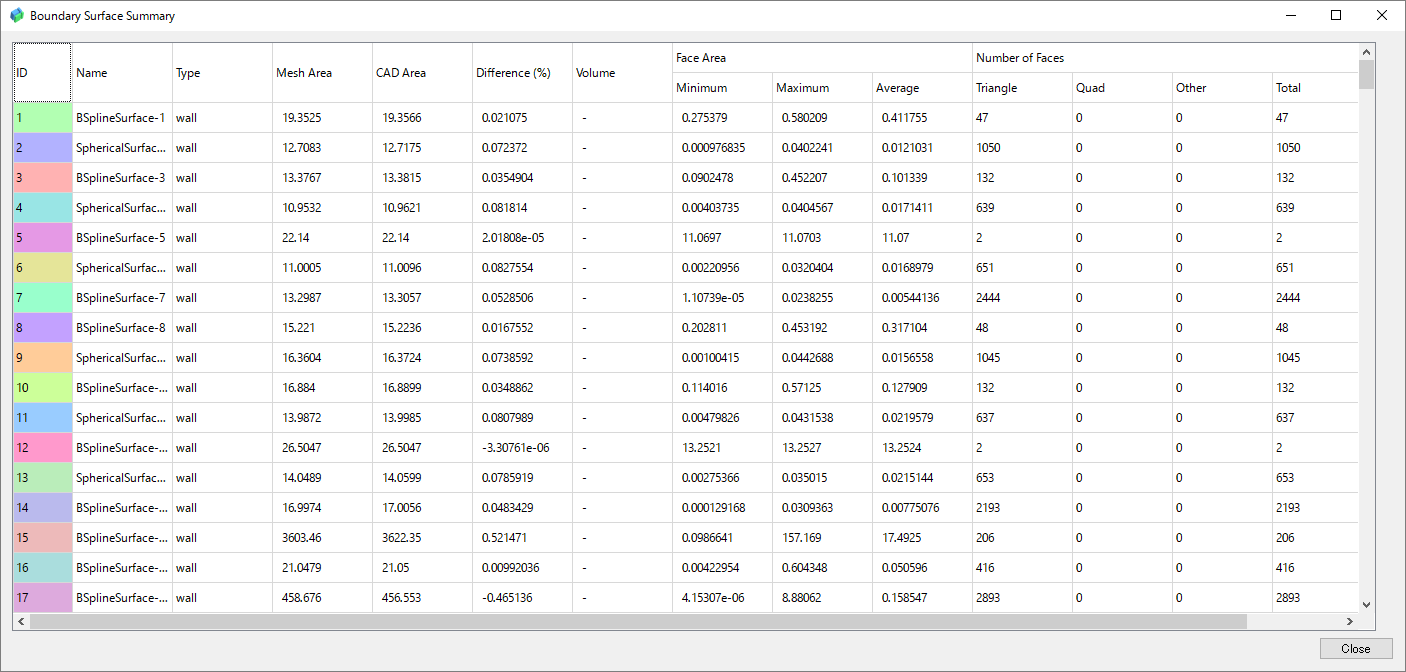This screenshot has height=672, width=1406.
Task: Click the orange color swatch for ID 9
Action: (43, 358)
